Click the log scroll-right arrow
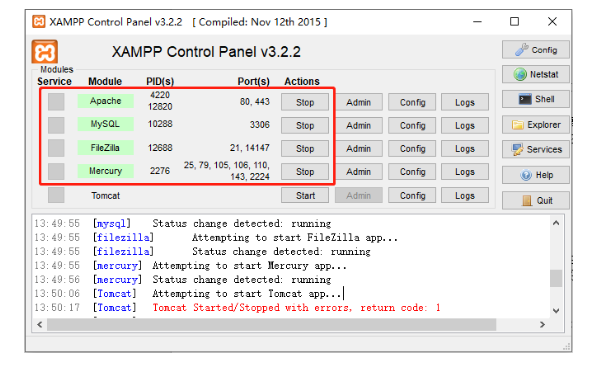Screen dimensions: 590x366 pos(542,324)
